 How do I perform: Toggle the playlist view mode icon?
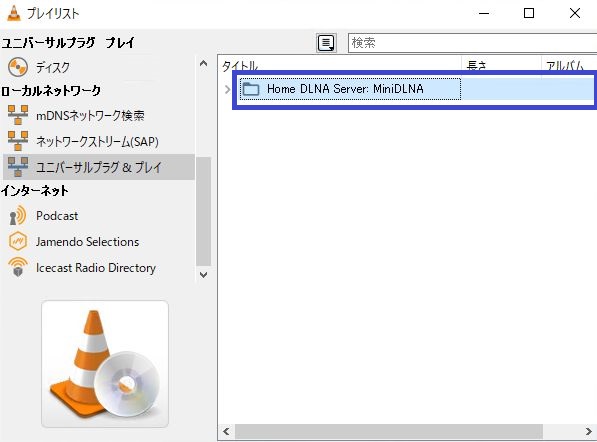[326, 43]
